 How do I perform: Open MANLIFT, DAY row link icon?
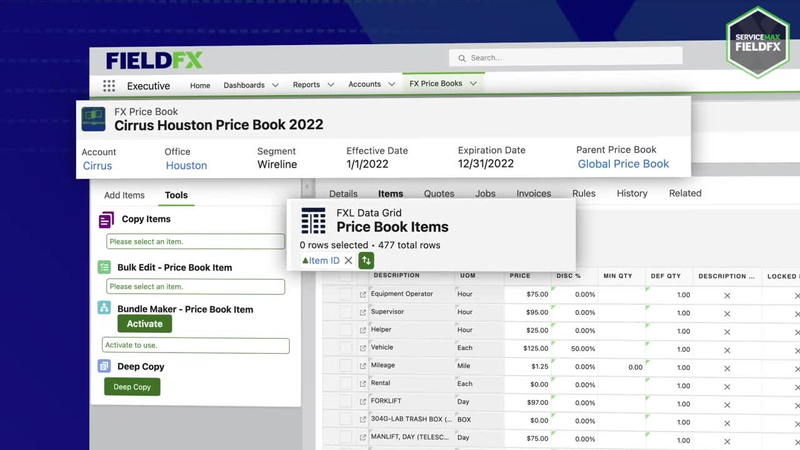click(x=363, y=437)
